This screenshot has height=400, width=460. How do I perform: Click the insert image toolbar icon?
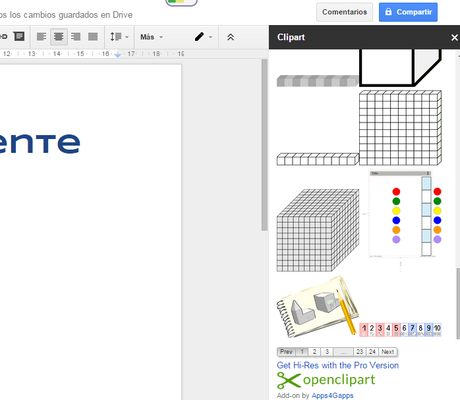[x=19, y=36]
